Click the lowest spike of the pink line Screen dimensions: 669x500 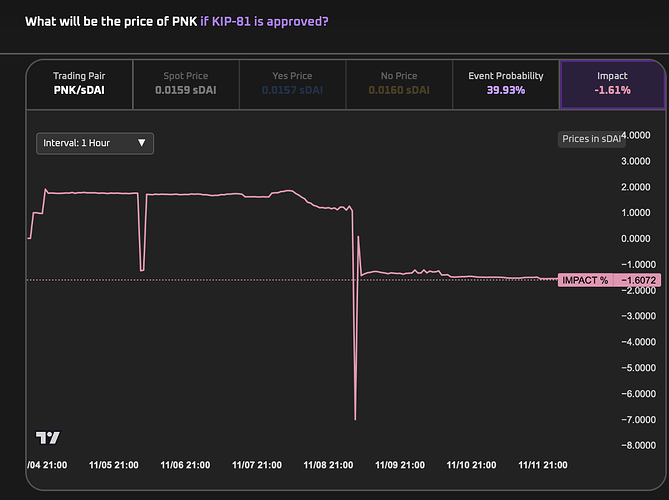355,418
